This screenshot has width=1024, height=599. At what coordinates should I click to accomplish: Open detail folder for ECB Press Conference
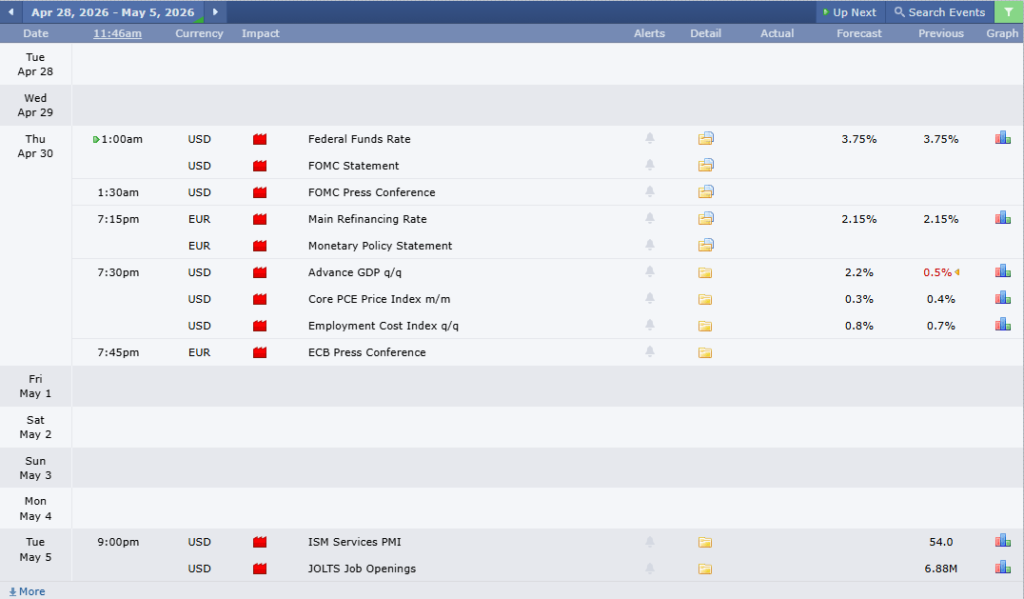706,352
